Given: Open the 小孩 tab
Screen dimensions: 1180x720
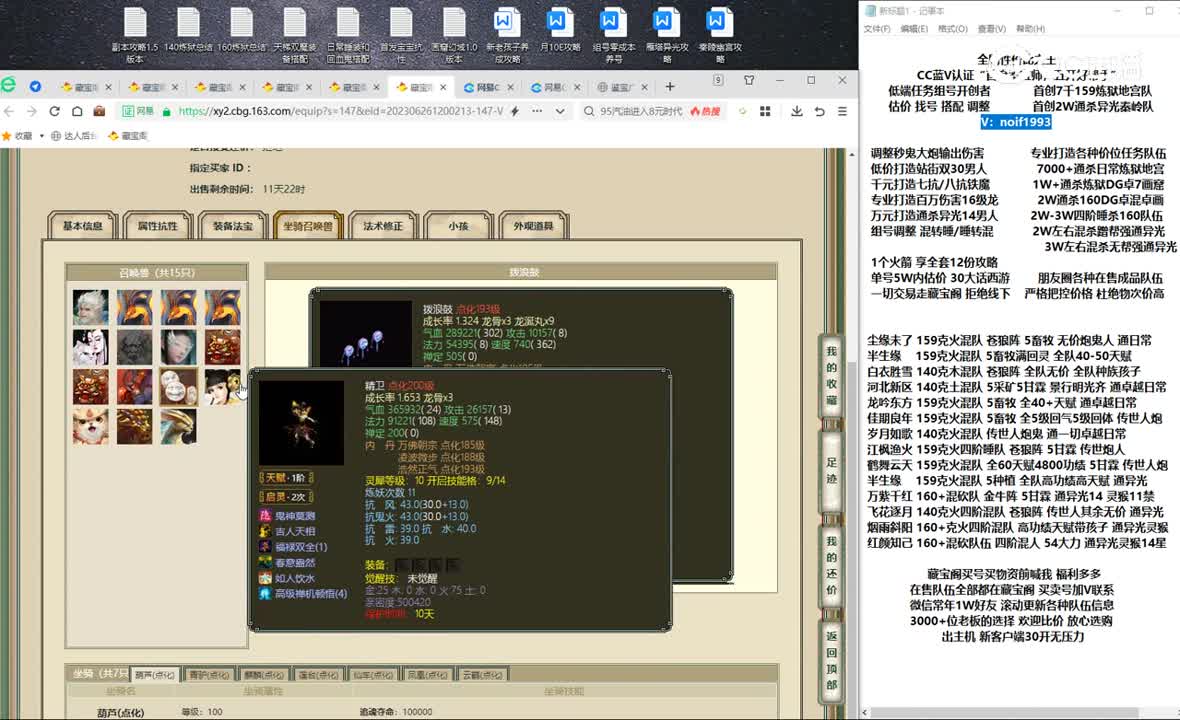Looking at the screenshot, I should click(x=458, y=226).
